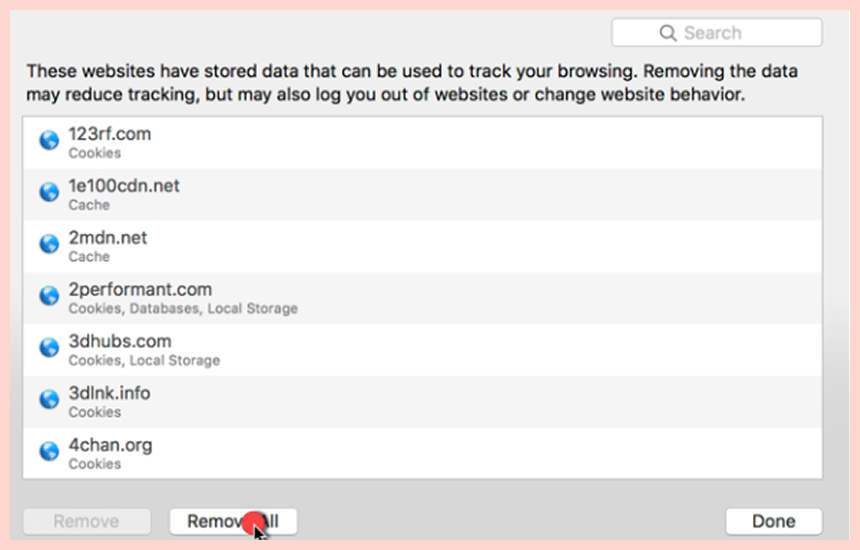Click the magnifying glass search icon

(x=668, y=33)
